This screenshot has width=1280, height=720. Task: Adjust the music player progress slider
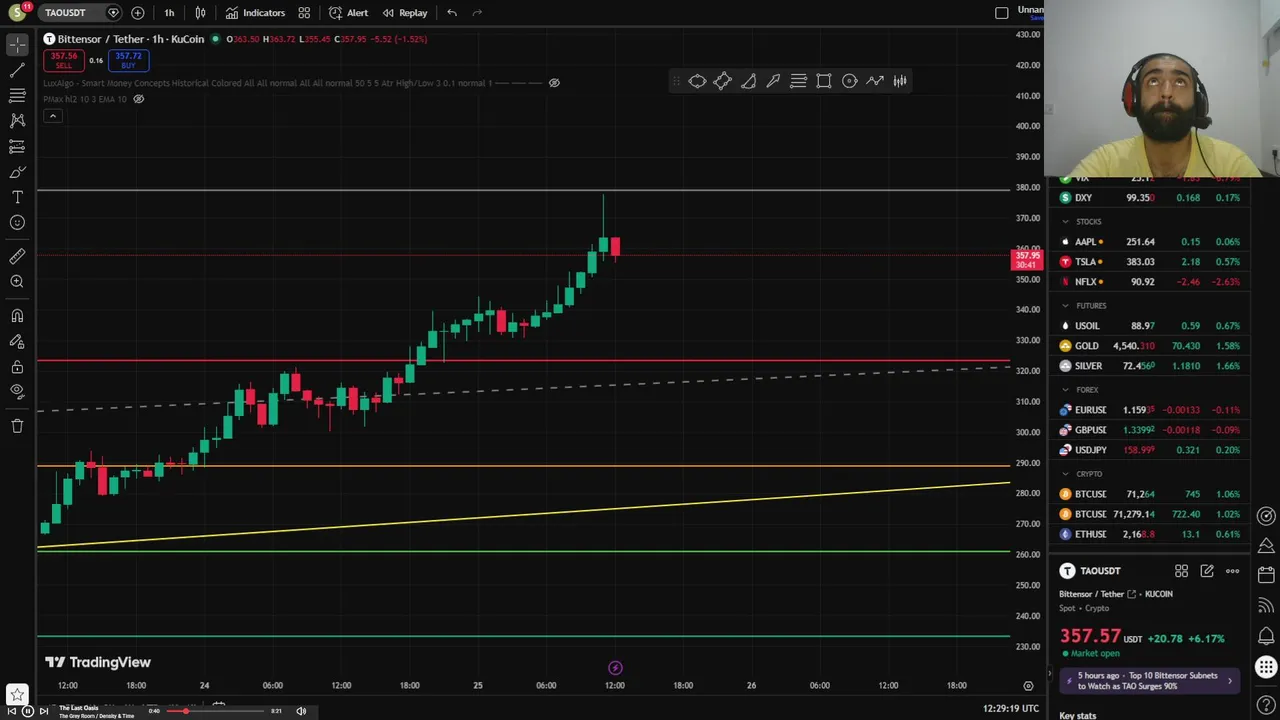215,711
